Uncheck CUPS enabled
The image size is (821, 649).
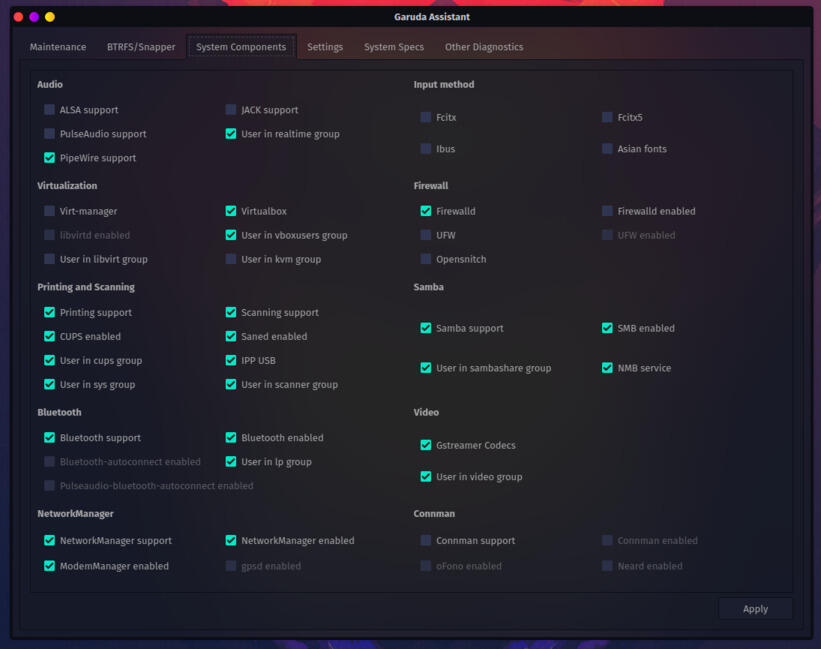tap(49, 337)
